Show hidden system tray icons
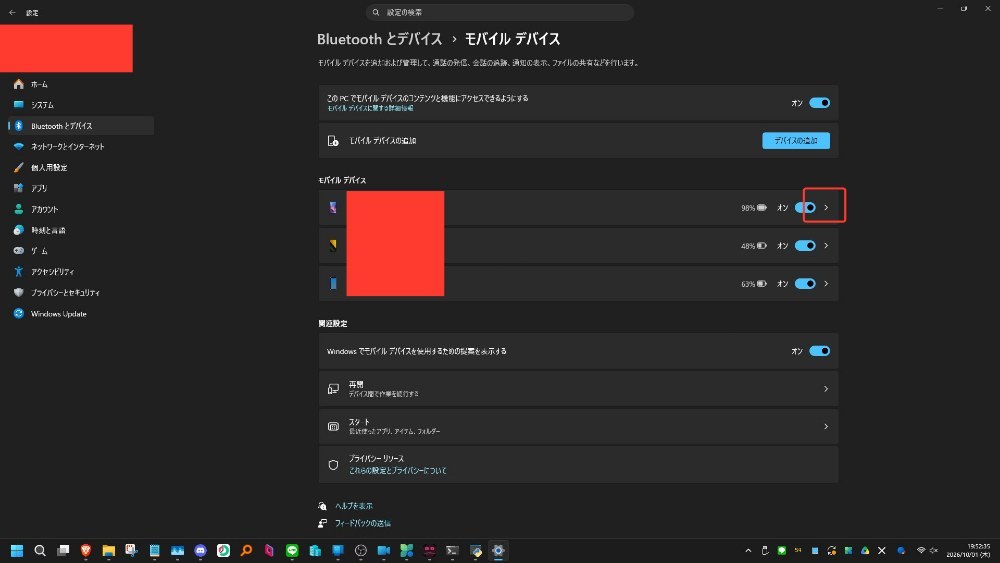Screen dimensions: 1000x563 click(748, 550)
